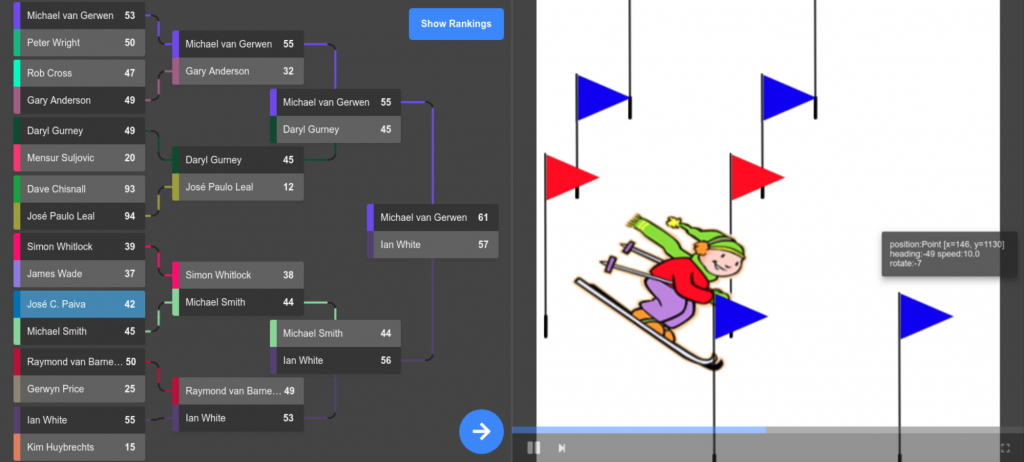1024x462 pixels.
Task: Select Michael van Gerwen score 53 row
Action: coord(79,16)
